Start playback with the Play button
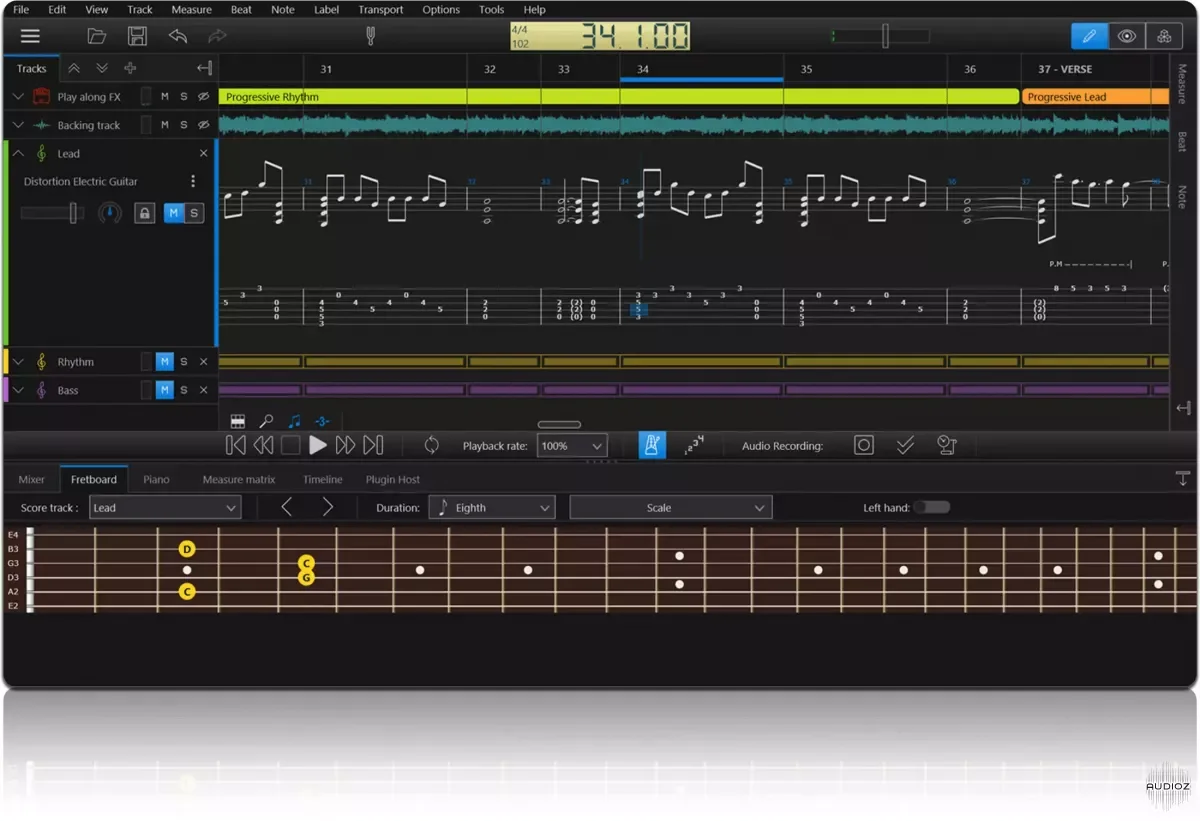The image size is (1200, 821). pos(318,445)
